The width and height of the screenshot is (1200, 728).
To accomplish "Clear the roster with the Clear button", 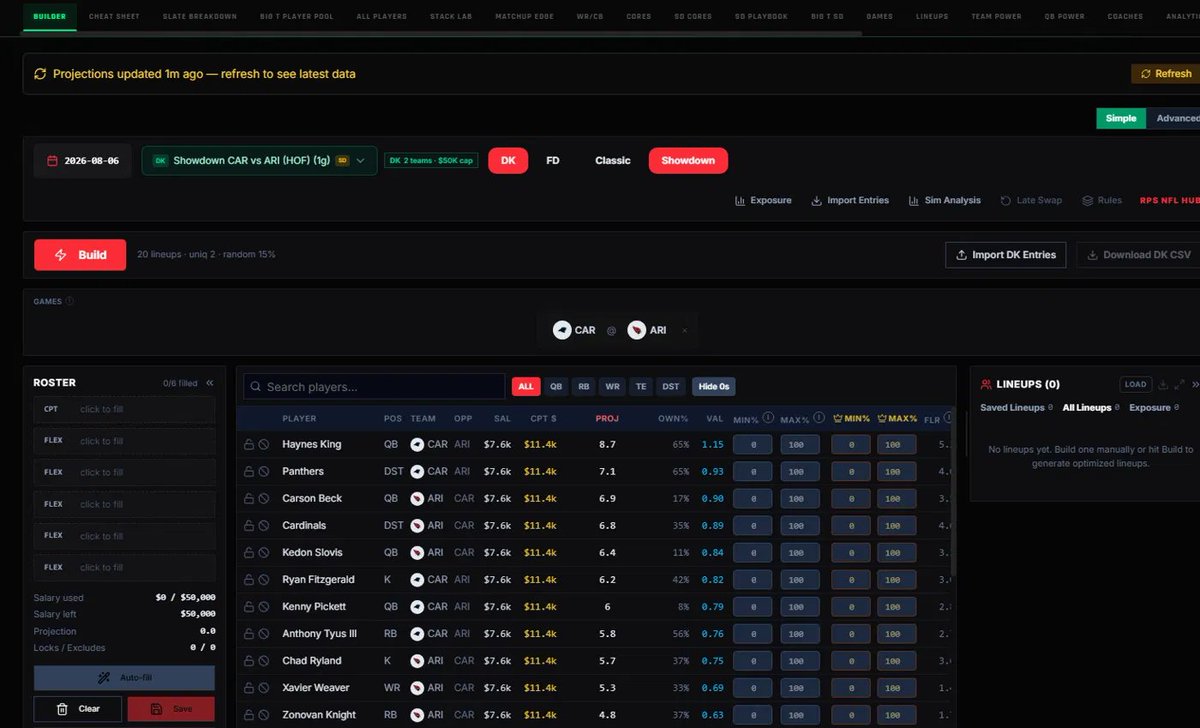I will point(78,709).
